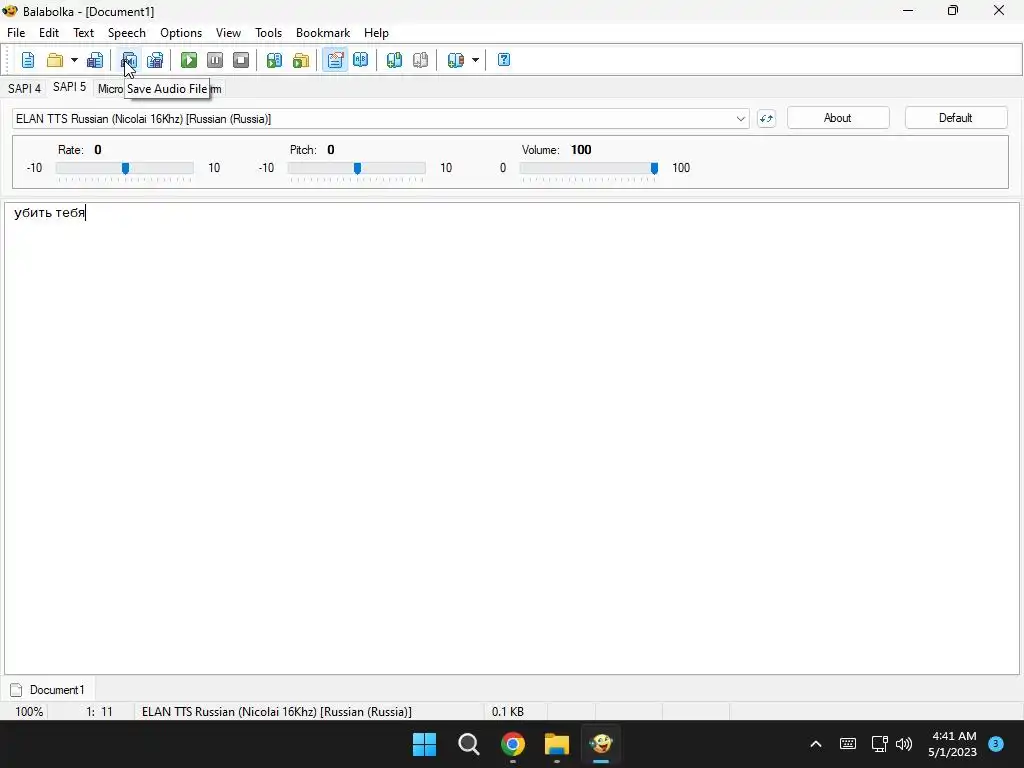Screen dimensions: 1024x768
Task: Click in the text editing area
Action: point(511,438)
